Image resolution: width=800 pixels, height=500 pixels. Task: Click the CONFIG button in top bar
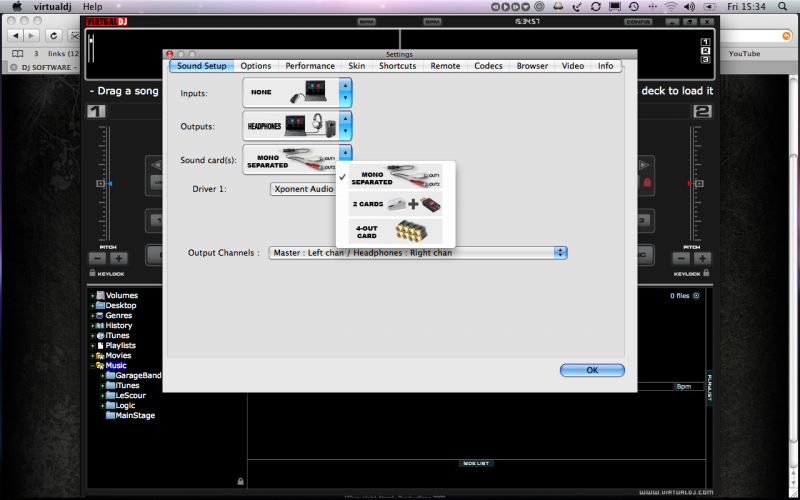[637, 20]
